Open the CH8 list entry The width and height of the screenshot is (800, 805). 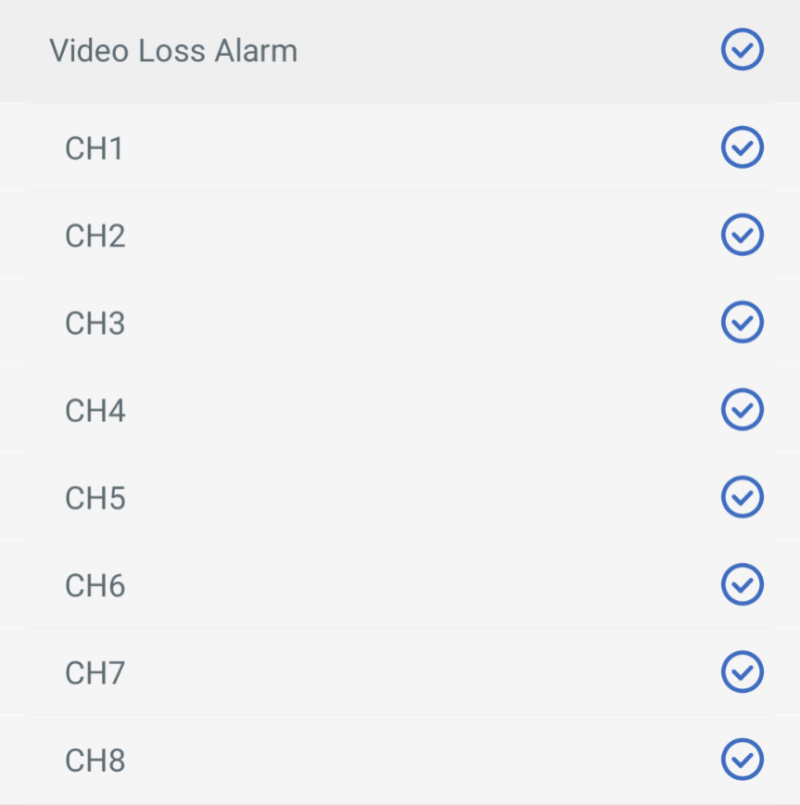(x=400, y=760)
